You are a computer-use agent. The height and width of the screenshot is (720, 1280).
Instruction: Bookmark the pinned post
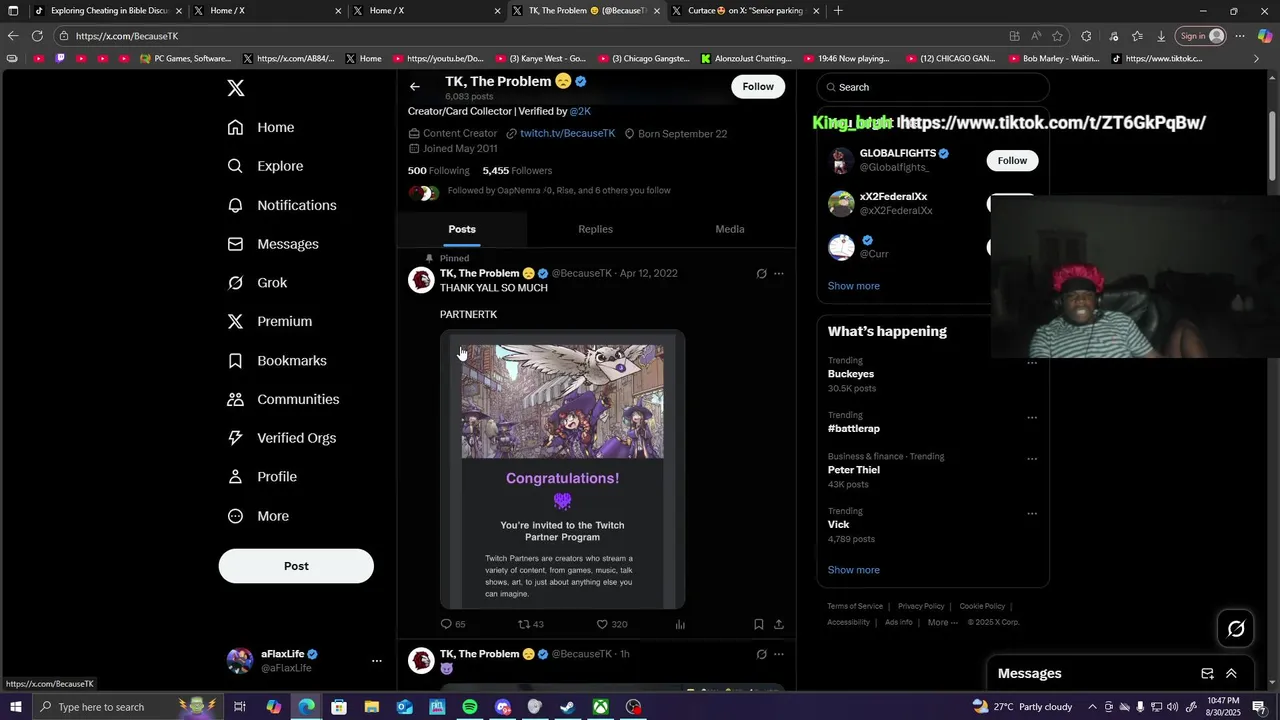pos(759,624)
